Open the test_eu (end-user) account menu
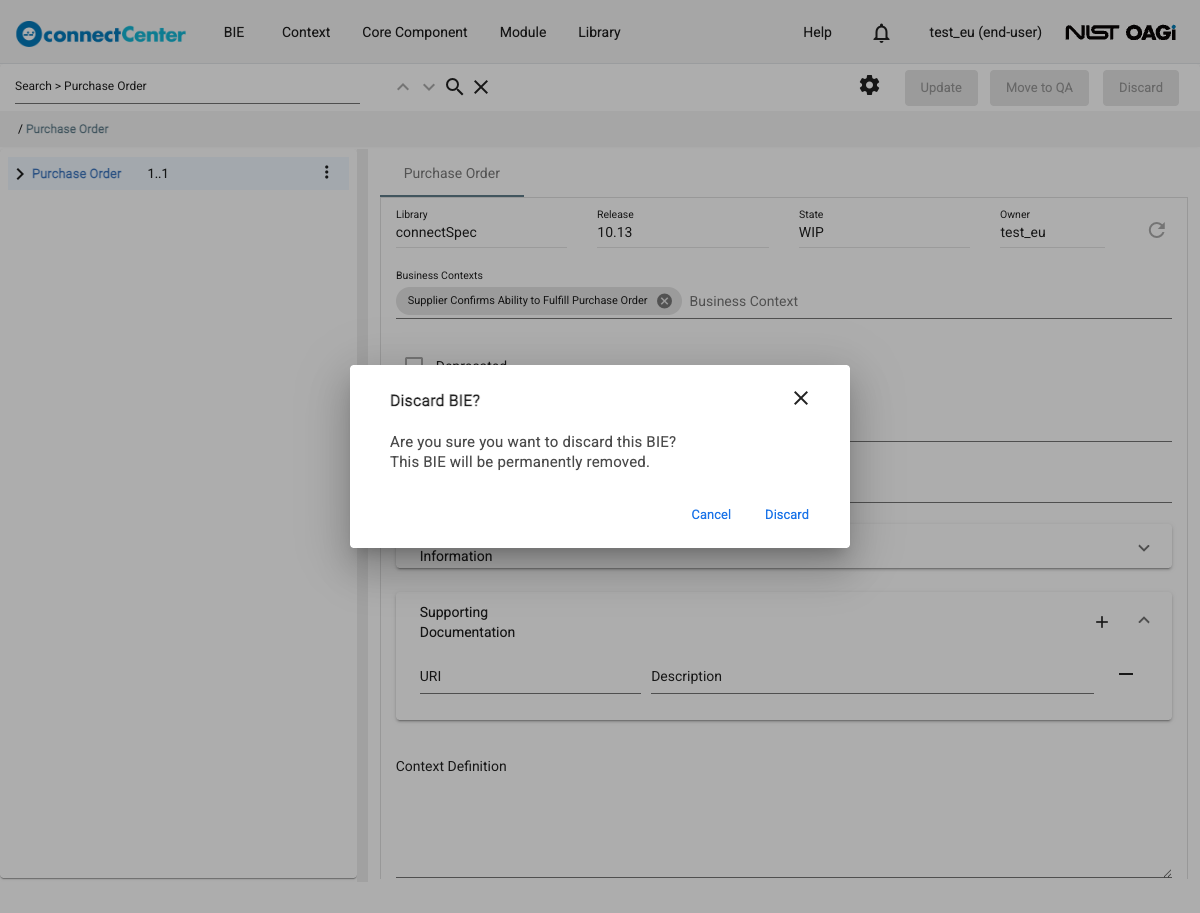 tap(985, 32)
